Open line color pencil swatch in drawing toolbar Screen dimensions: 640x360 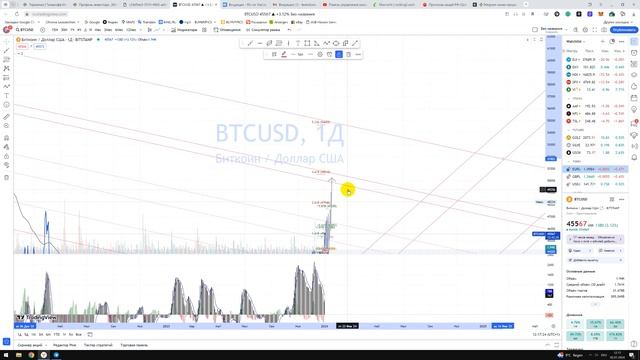pyautogui.click(x=284, y=54)
